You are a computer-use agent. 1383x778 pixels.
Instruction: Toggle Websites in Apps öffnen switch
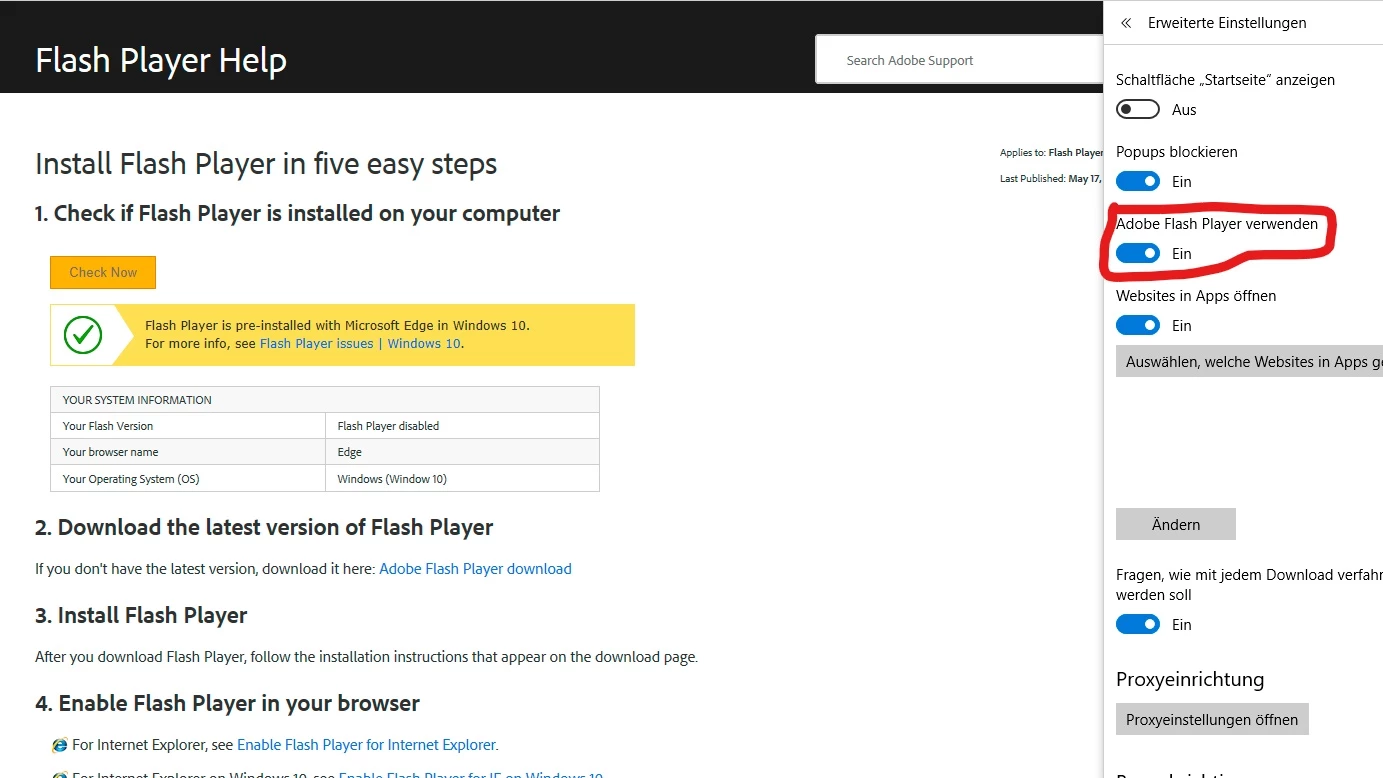click(1138, 325)
